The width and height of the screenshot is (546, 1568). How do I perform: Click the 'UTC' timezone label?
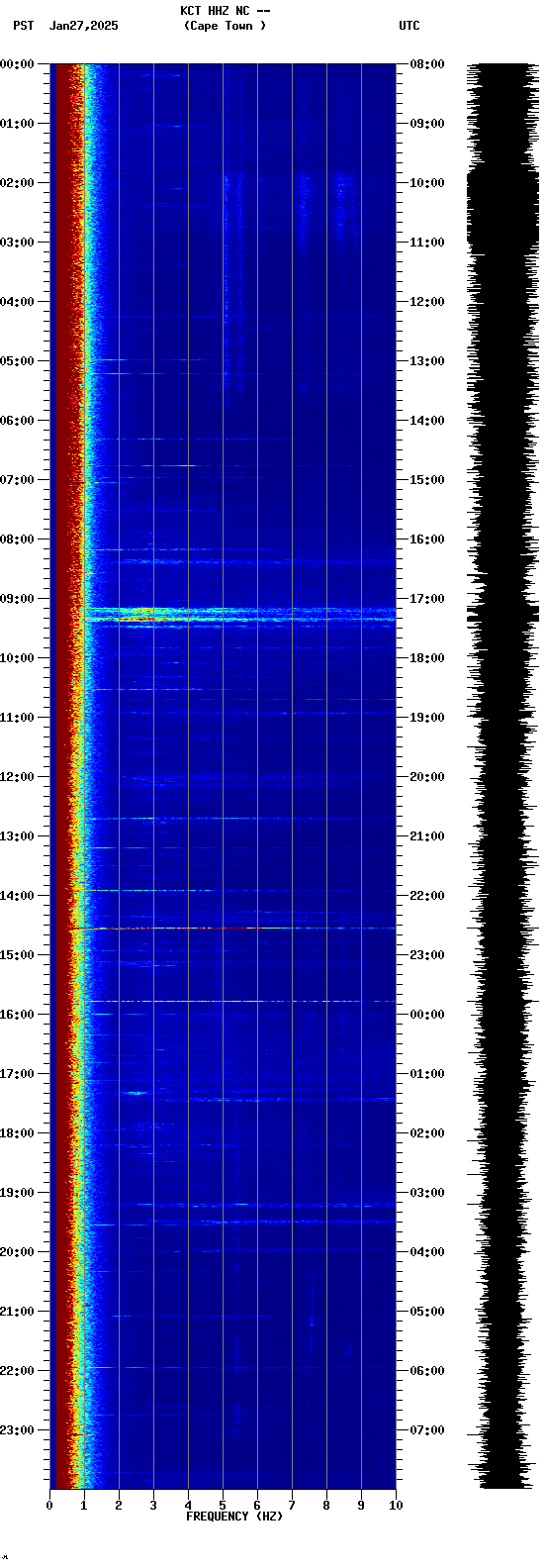[409, 26]
